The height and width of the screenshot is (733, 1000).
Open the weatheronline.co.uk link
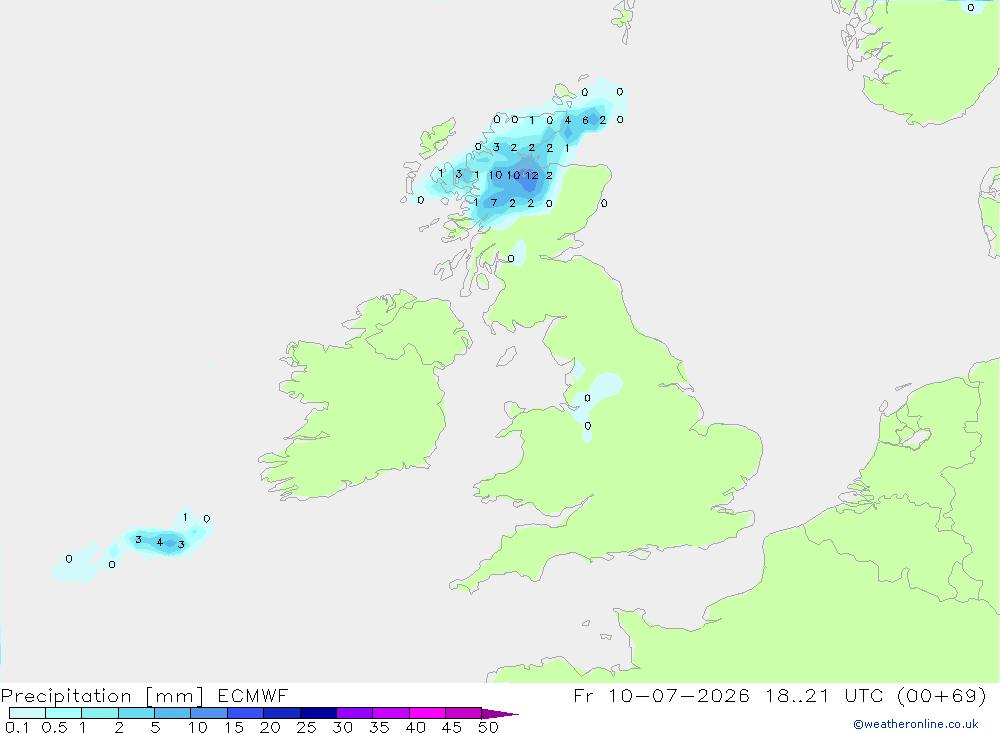pyautogui.click(x=916, y=724)
